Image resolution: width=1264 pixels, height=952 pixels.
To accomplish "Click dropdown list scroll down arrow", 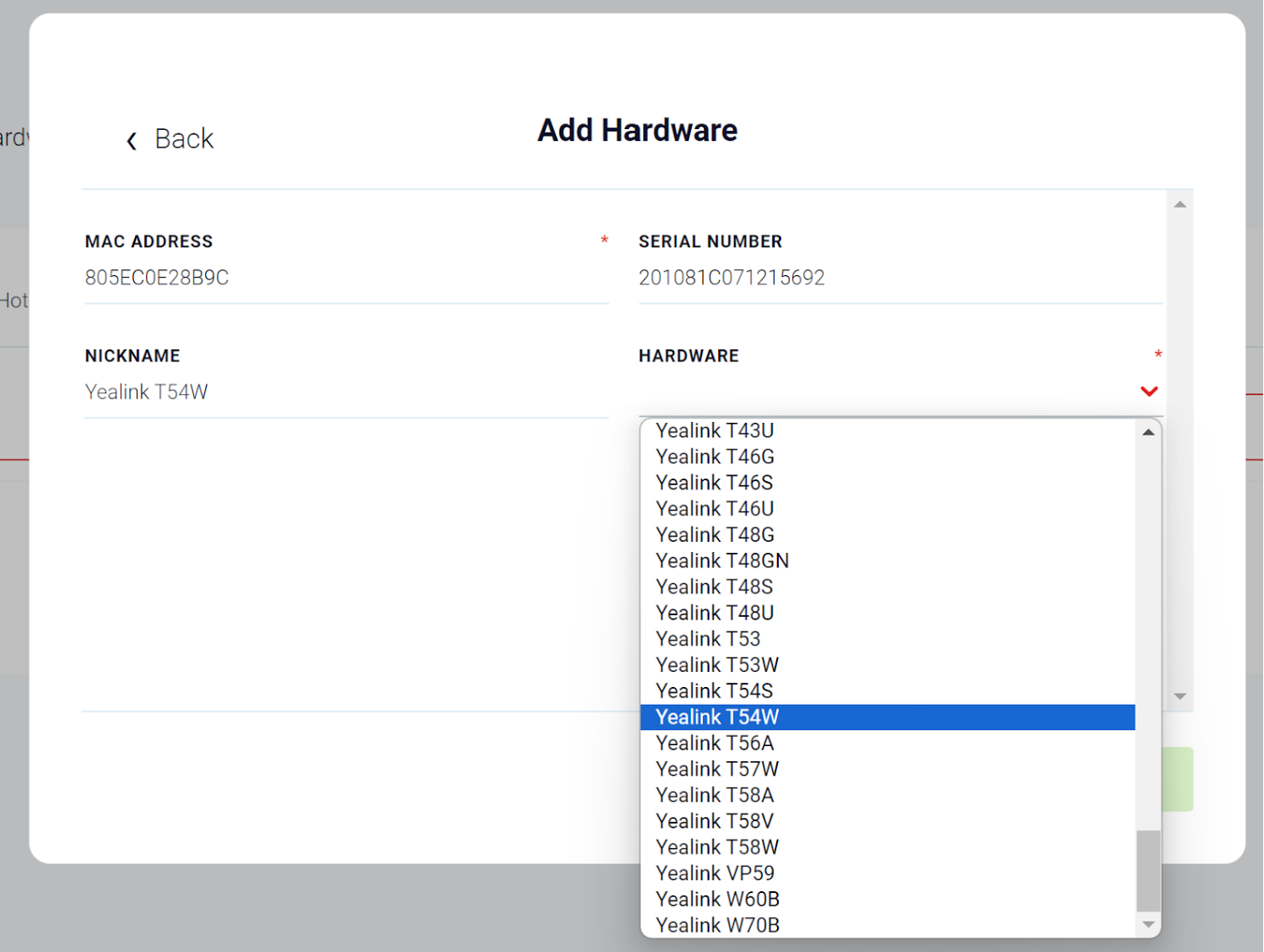I will pos(1148,925).
